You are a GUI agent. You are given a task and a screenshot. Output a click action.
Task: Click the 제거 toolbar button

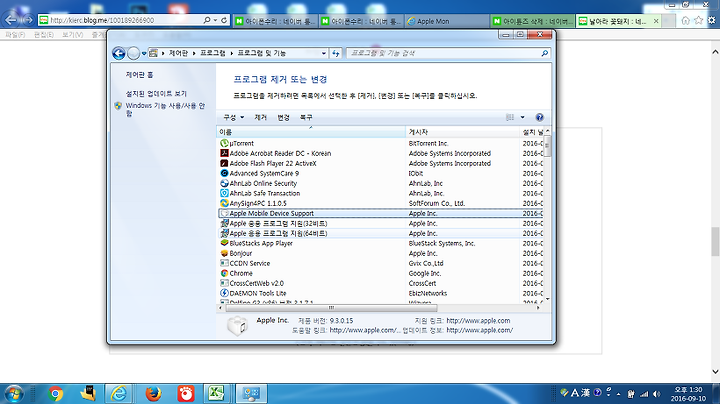260,118
